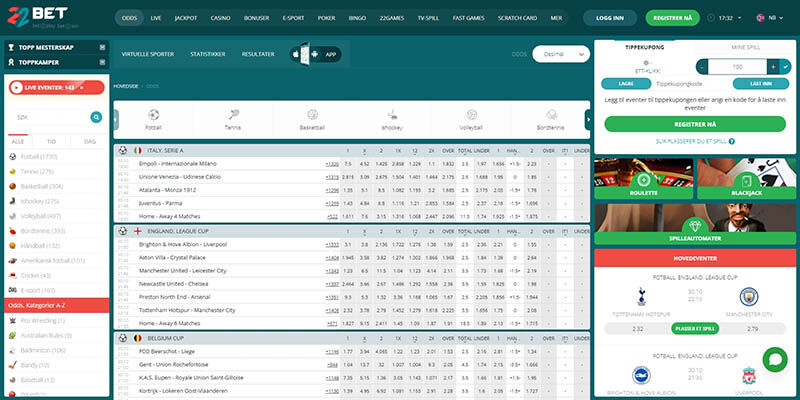Open Cricket (43) in sidebar

36,276
